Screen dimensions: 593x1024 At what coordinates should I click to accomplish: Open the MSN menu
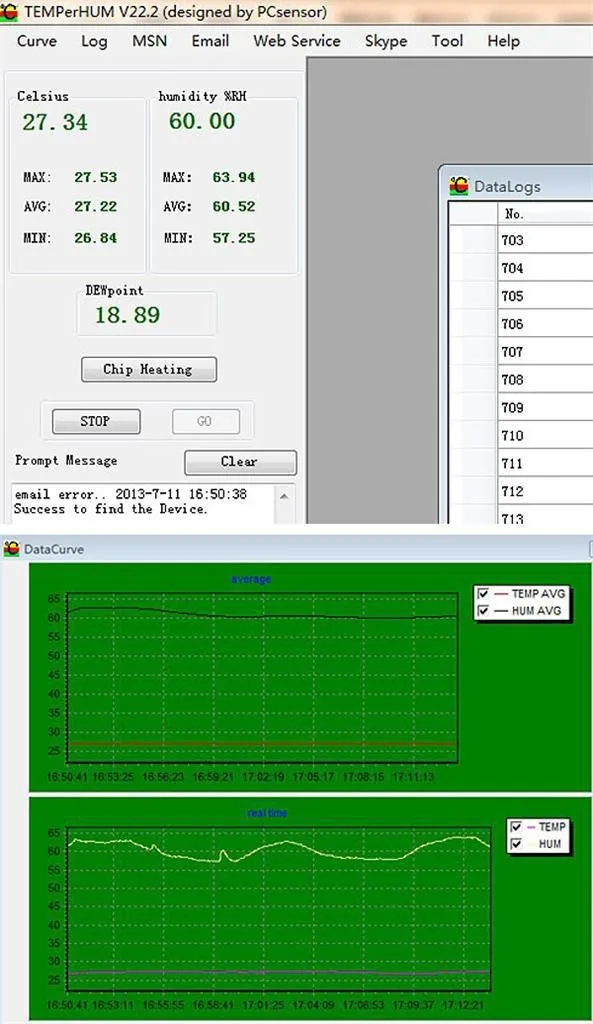tap(150, 41)
